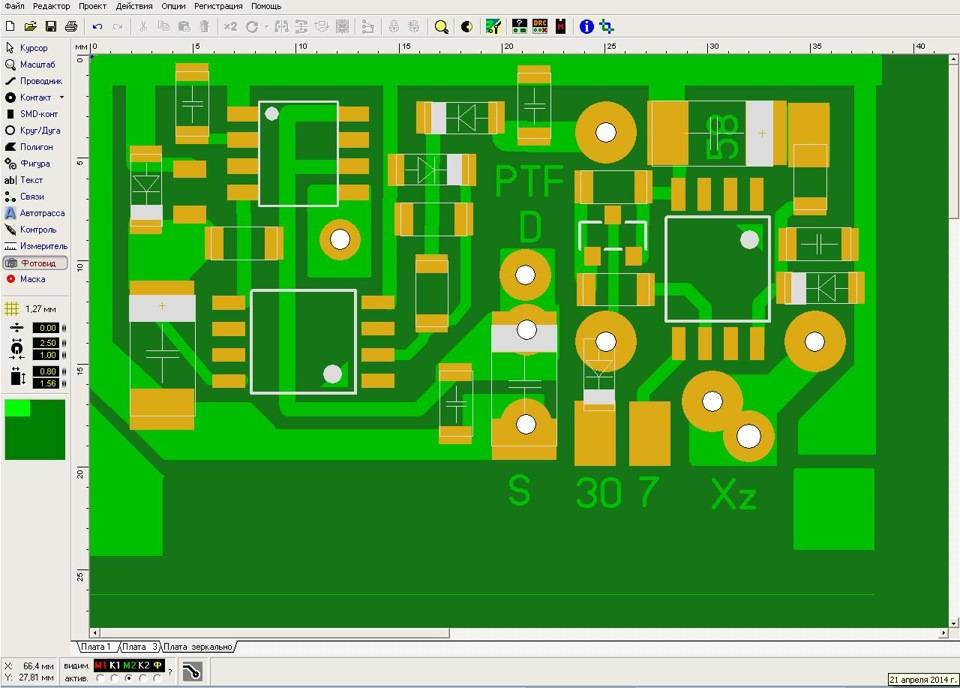Click the green layer color preview box
This screenshot has width=960, height=688.
[34, 430]
